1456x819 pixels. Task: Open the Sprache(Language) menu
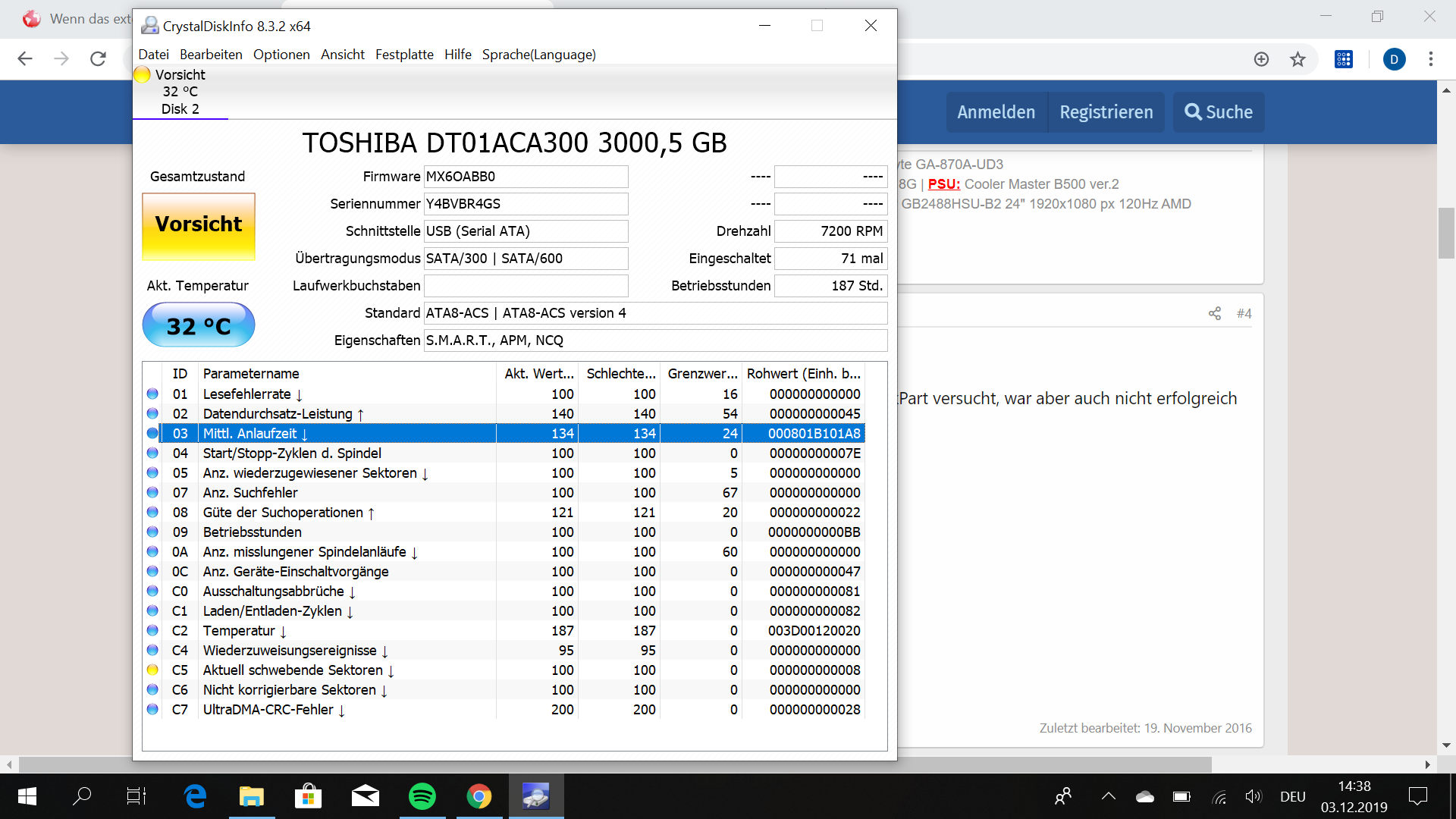[538, 55]
